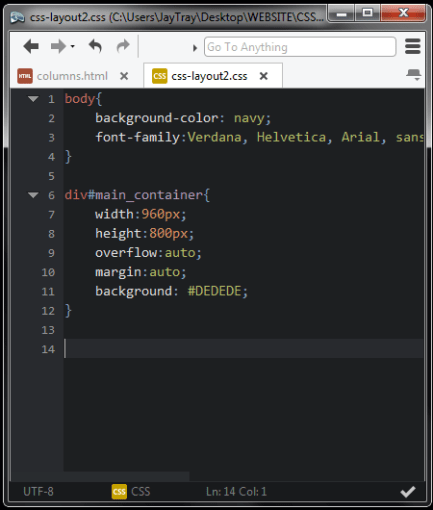Change the CSS language in status bar

click(x=131, y=492)
